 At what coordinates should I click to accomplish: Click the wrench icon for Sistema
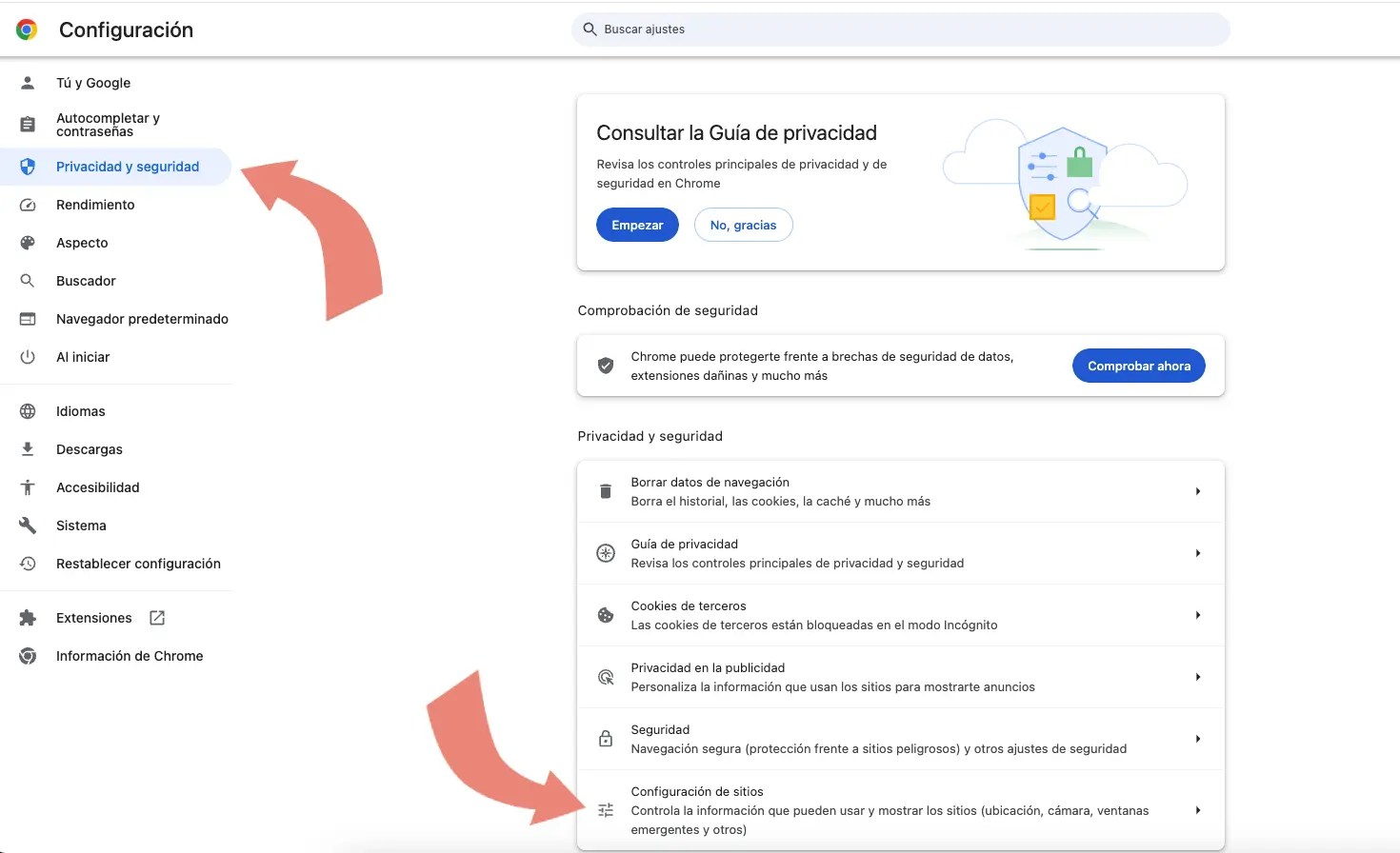tap(28, 526)
